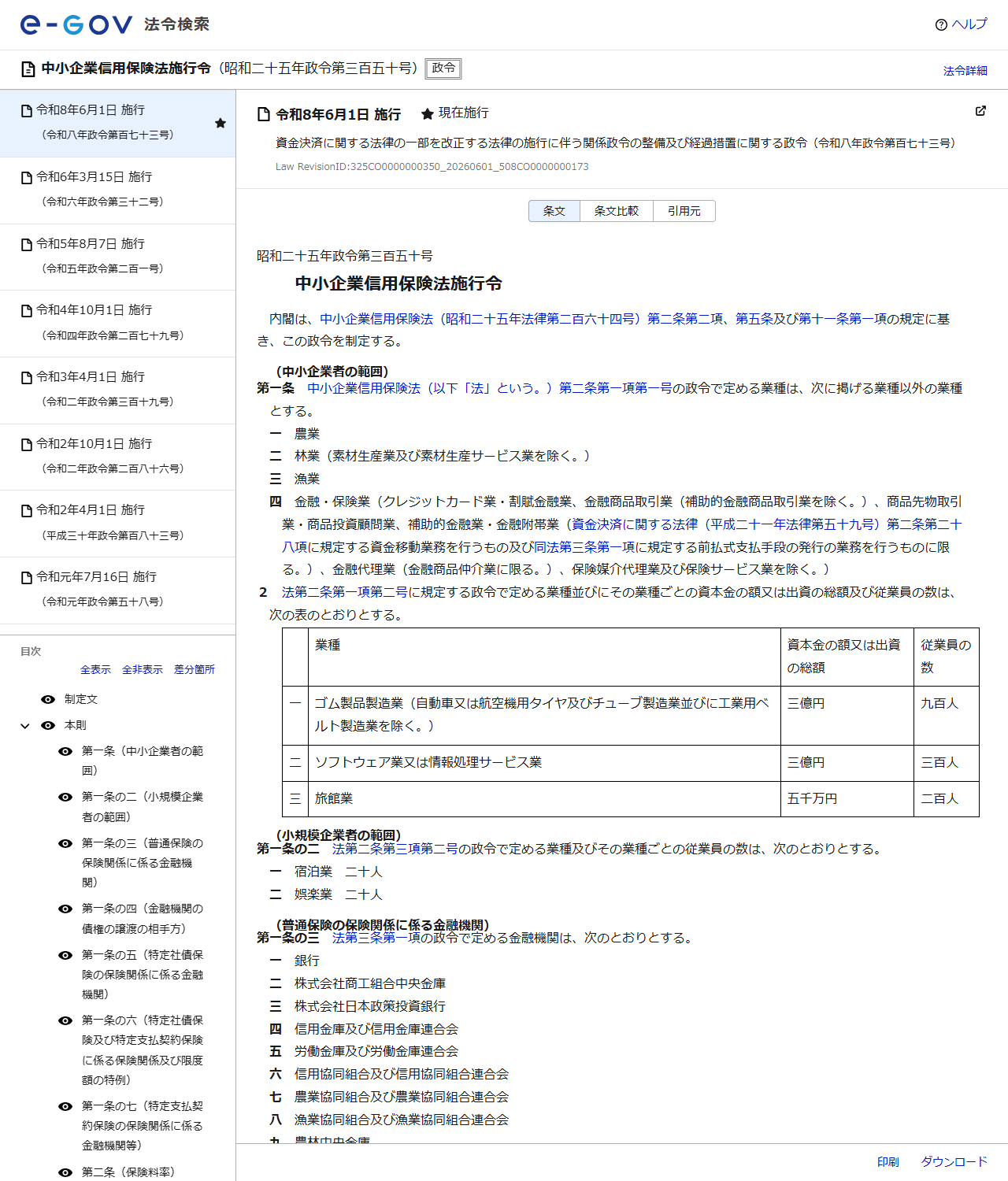Click the document icon for 令和2年4月1日 施行
This screenshot has height=1181, width=1008.
[x=27, y=511]
